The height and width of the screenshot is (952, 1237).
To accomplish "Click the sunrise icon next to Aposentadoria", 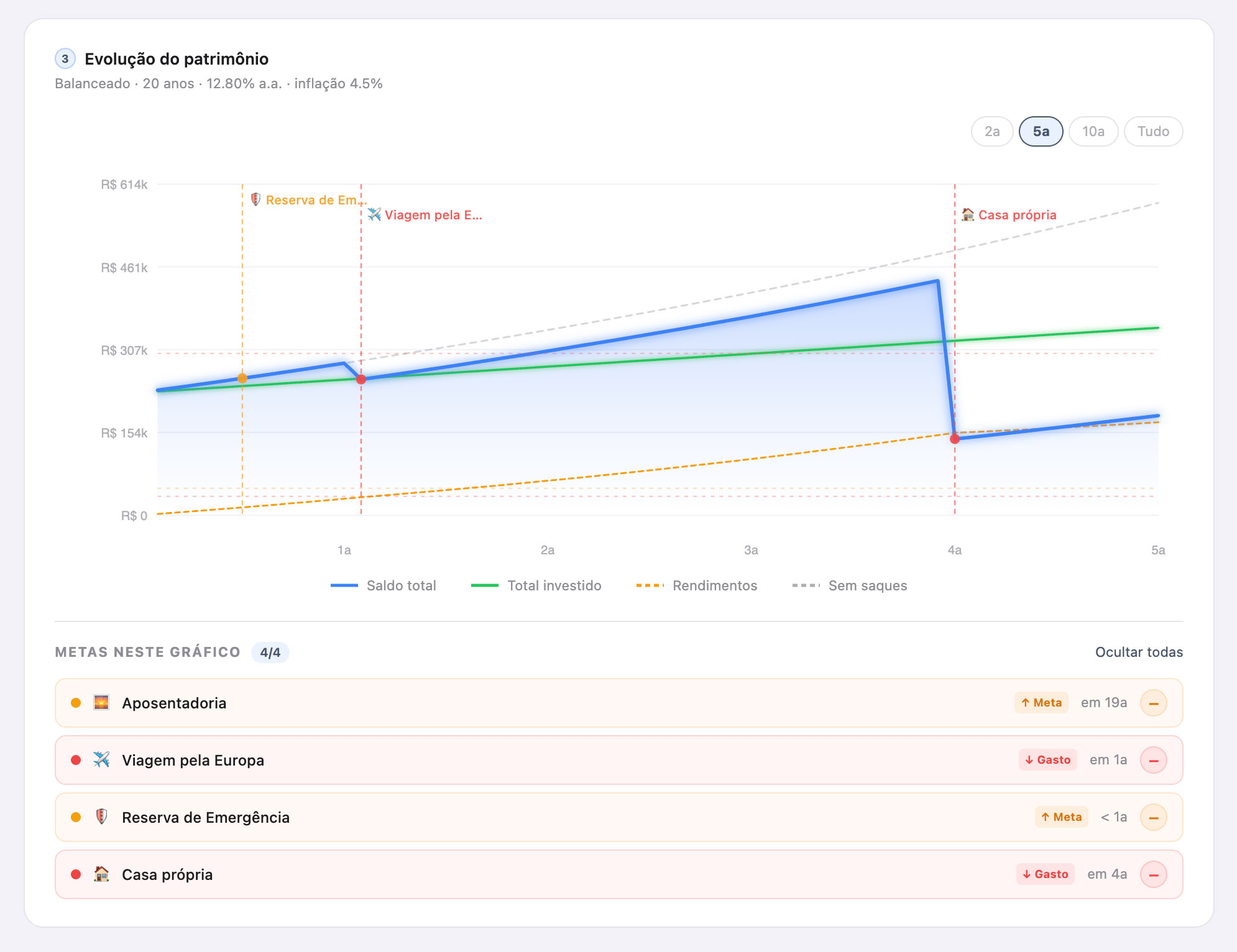I will (x=101, y=703).
